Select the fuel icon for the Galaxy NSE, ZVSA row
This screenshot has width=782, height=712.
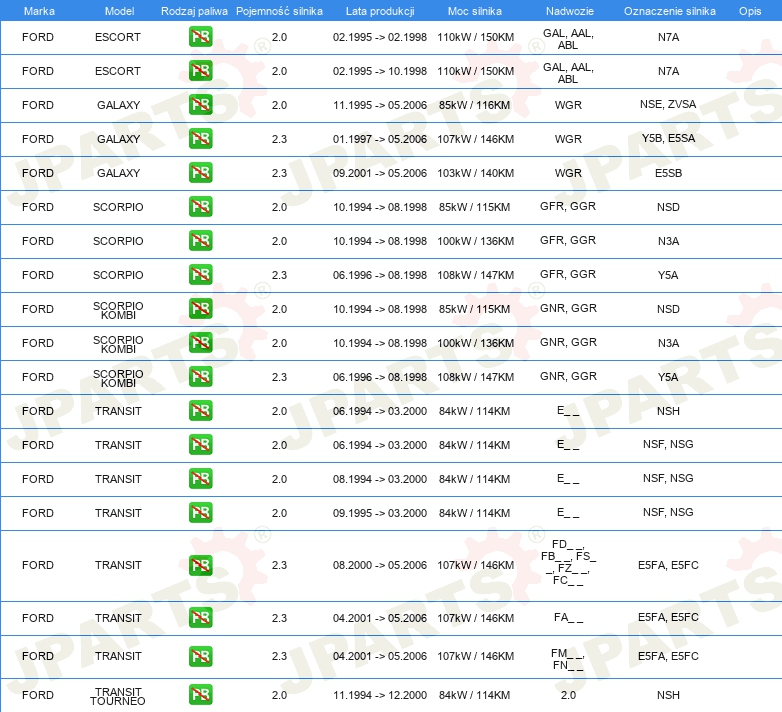click(200, 105)
